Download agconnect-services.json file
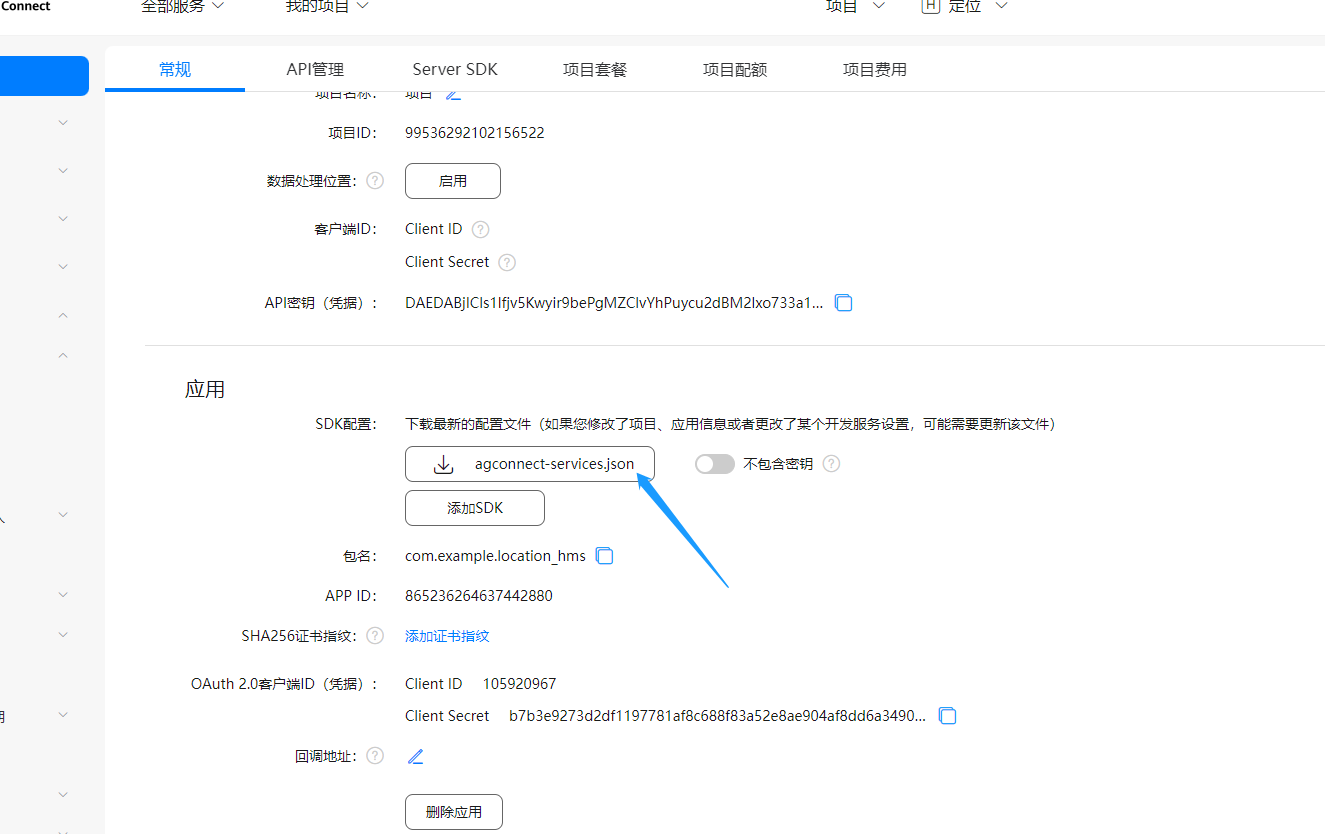The image size is (1325, 834). (x=530, y=464)
